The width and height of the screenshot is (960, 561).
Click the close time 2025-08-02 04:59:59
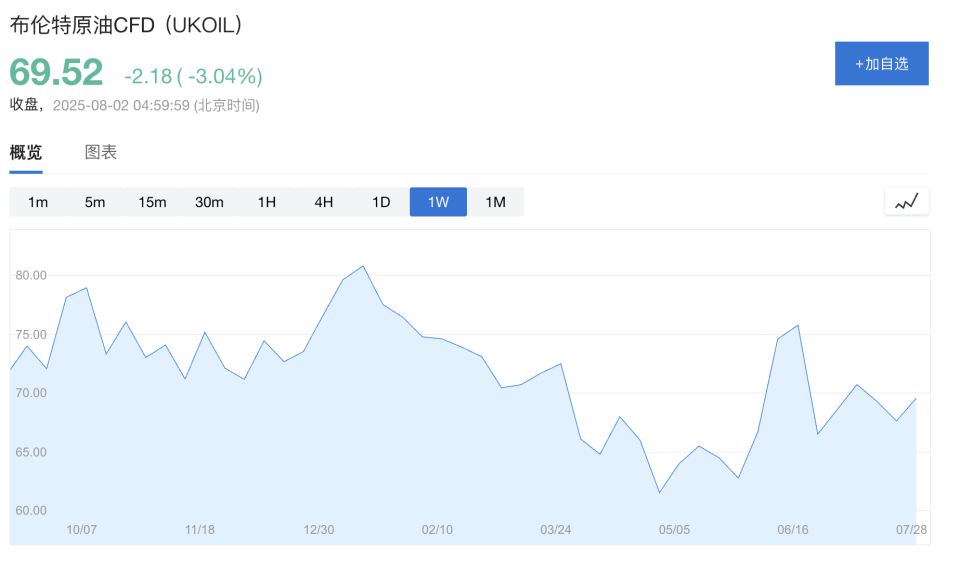(121, 105)
